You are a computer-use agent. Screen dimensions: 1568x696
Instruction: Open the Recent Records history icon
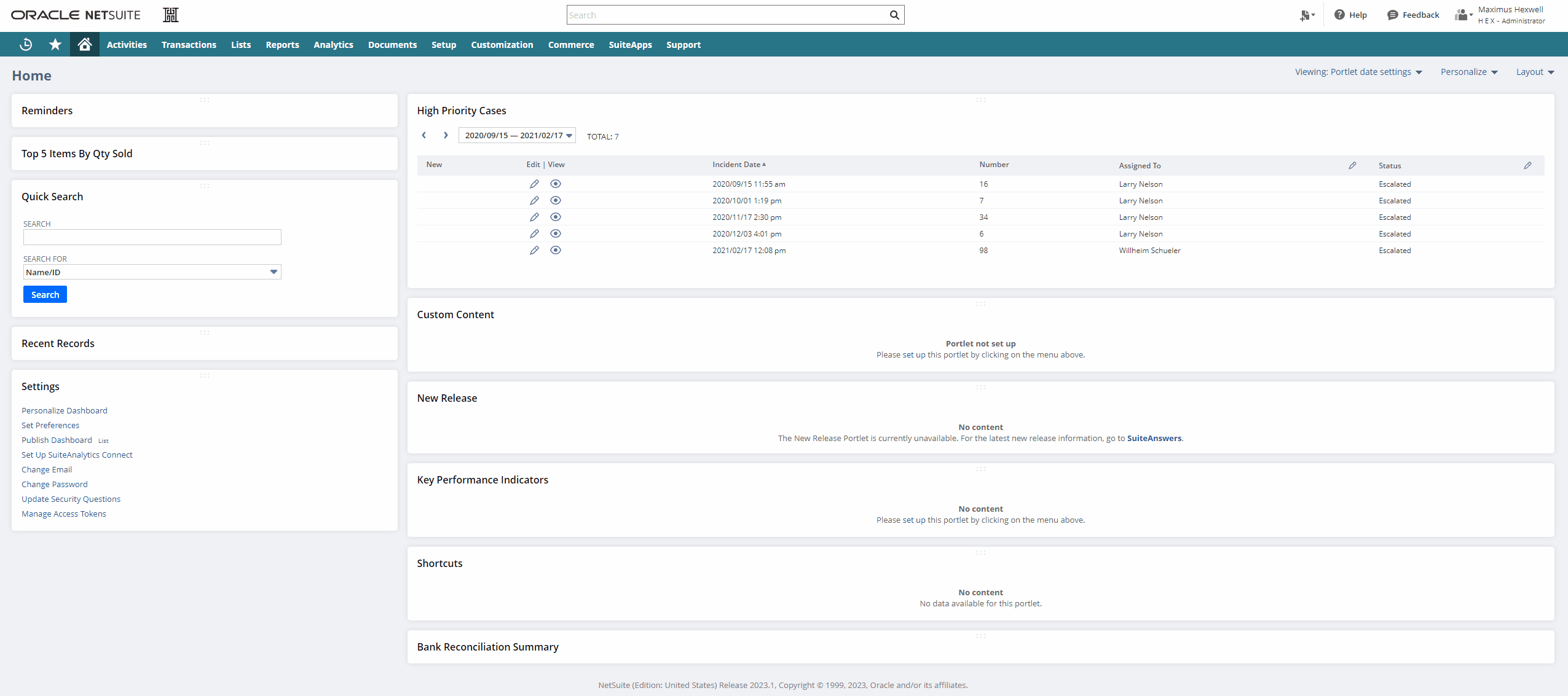point(26,44)
